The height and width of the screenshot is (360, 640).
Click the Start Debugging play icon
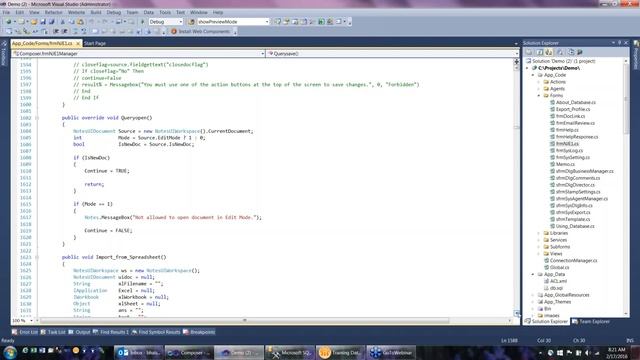142,22
